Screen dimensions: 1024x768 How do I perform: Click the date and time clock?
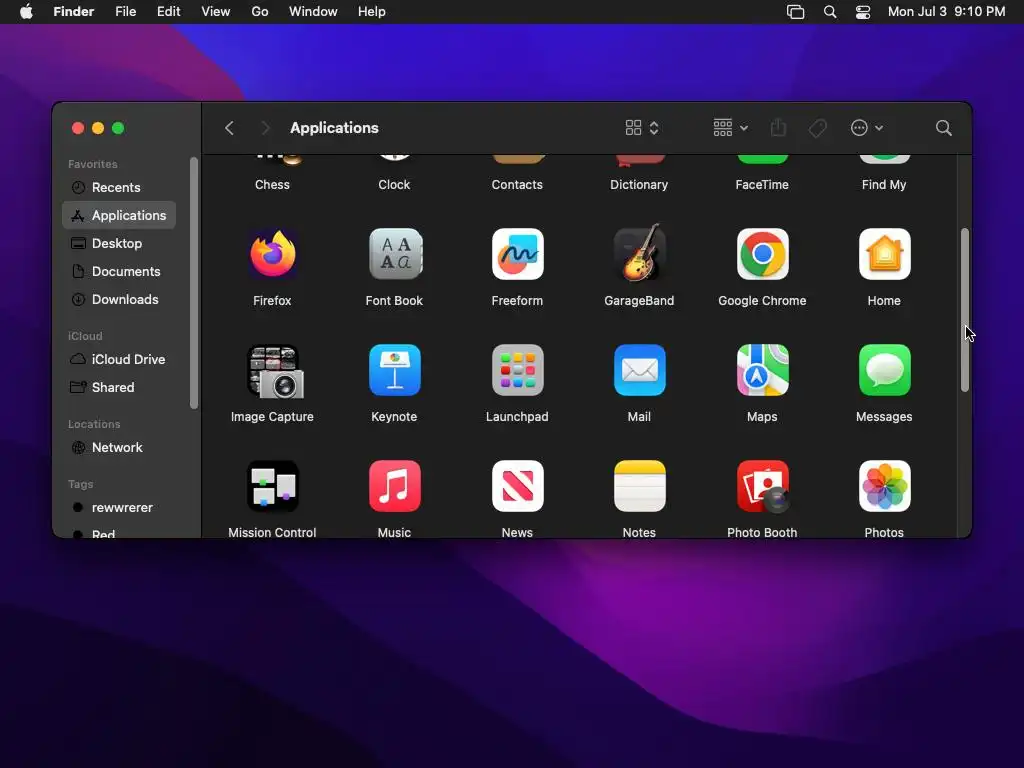click(x=946, y=12)
